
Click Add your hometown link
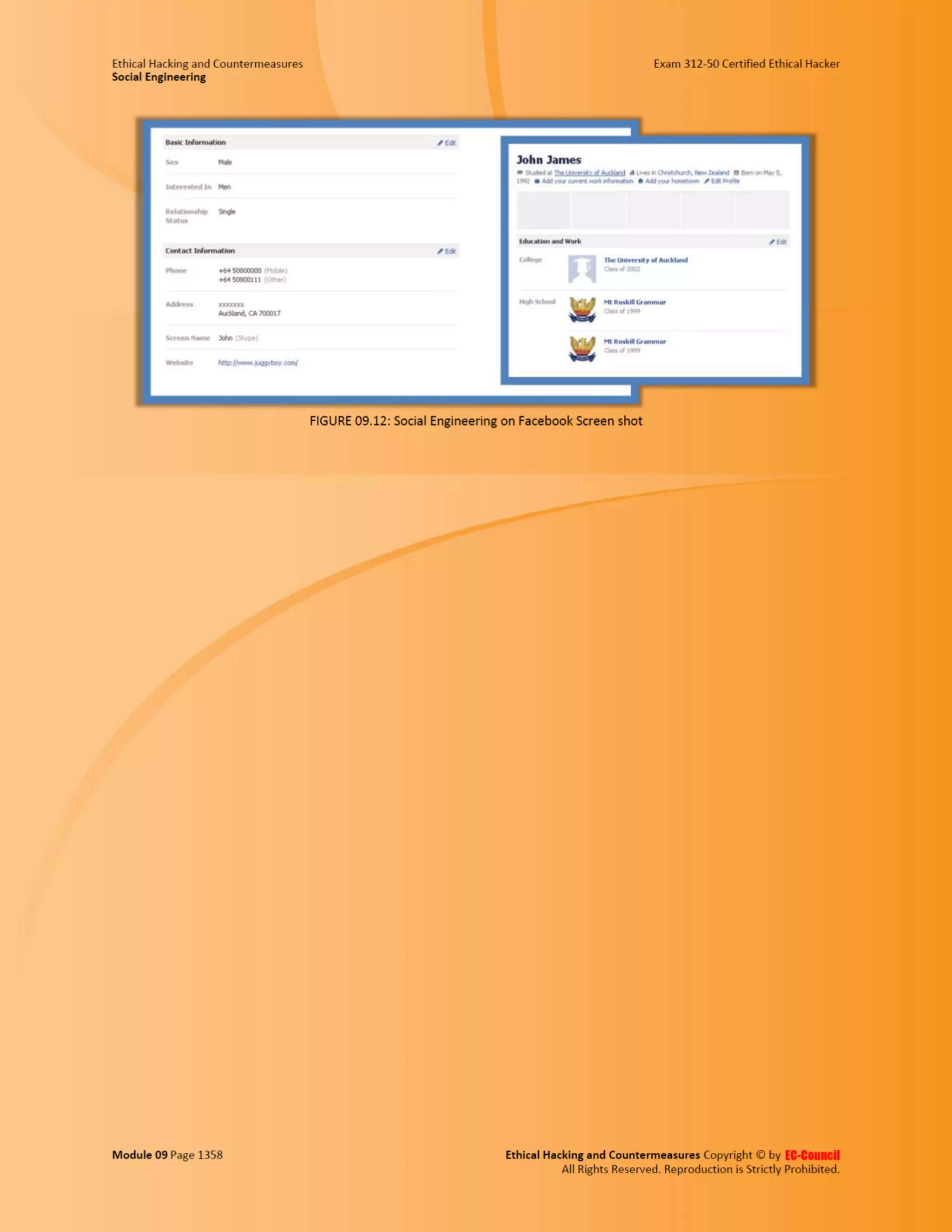[x=672, y=181]
